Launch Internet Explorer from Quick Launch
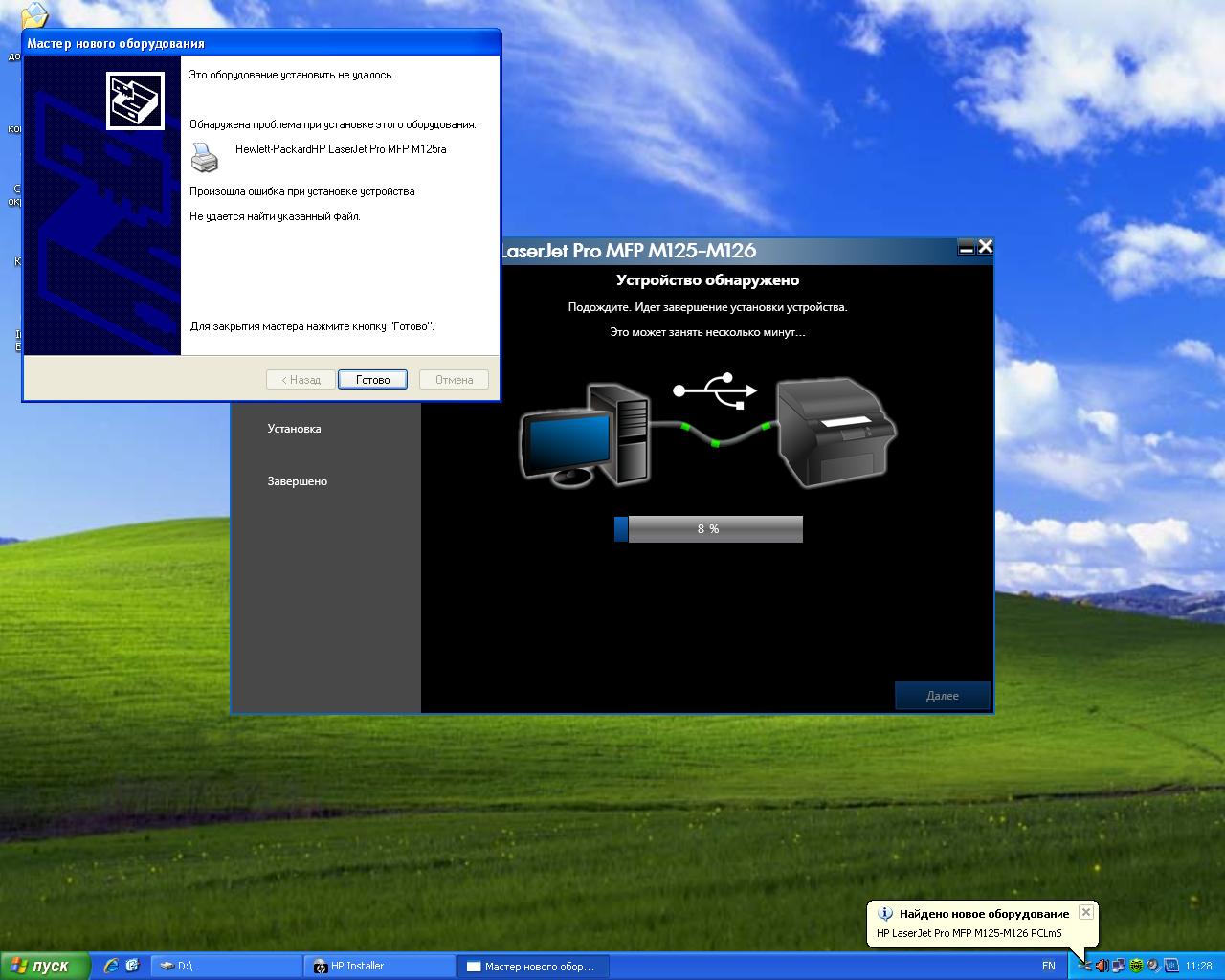 [x=111, y=966]
